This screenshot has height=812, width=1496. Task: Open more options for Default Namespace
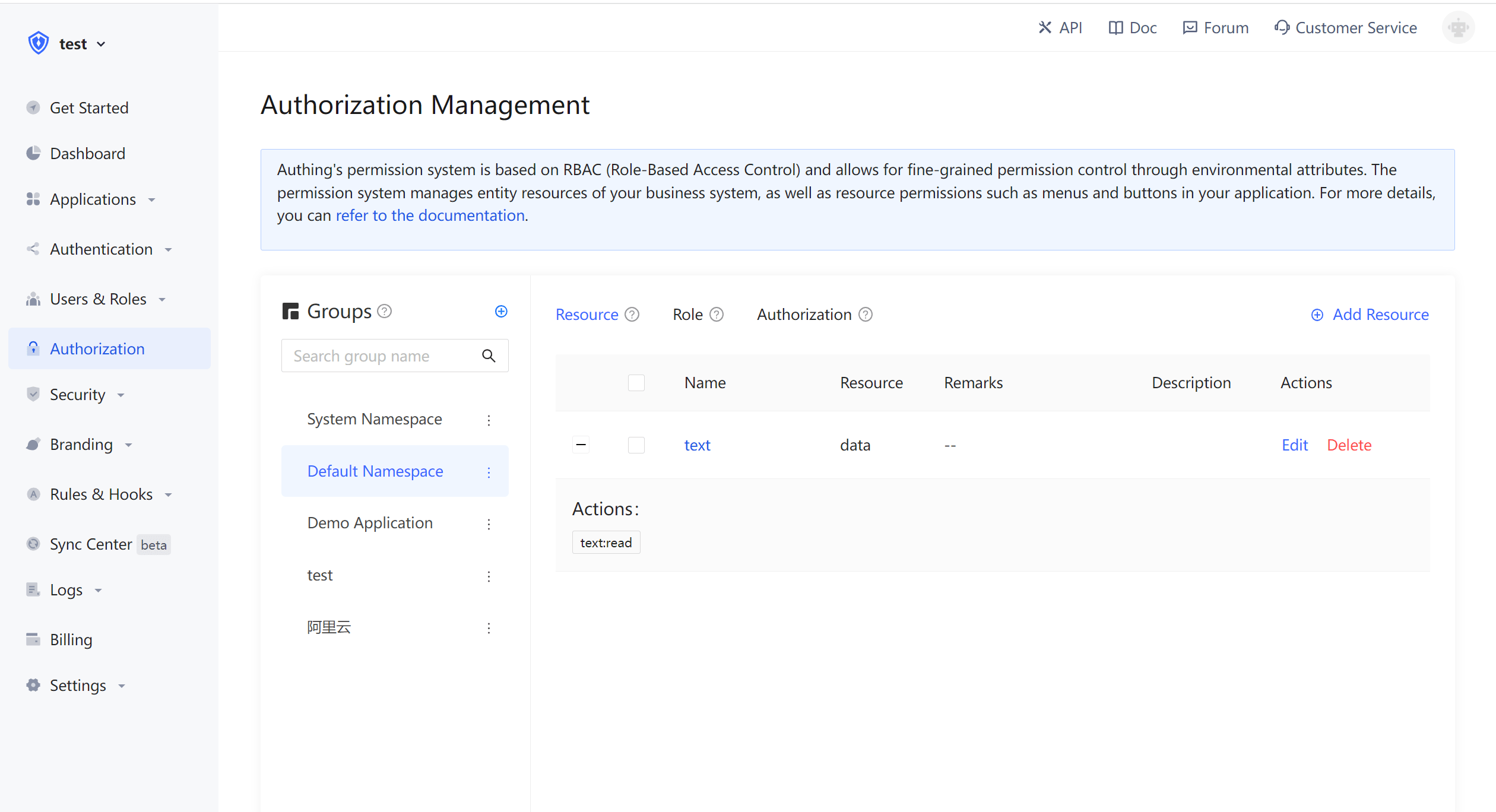(489, 472)
